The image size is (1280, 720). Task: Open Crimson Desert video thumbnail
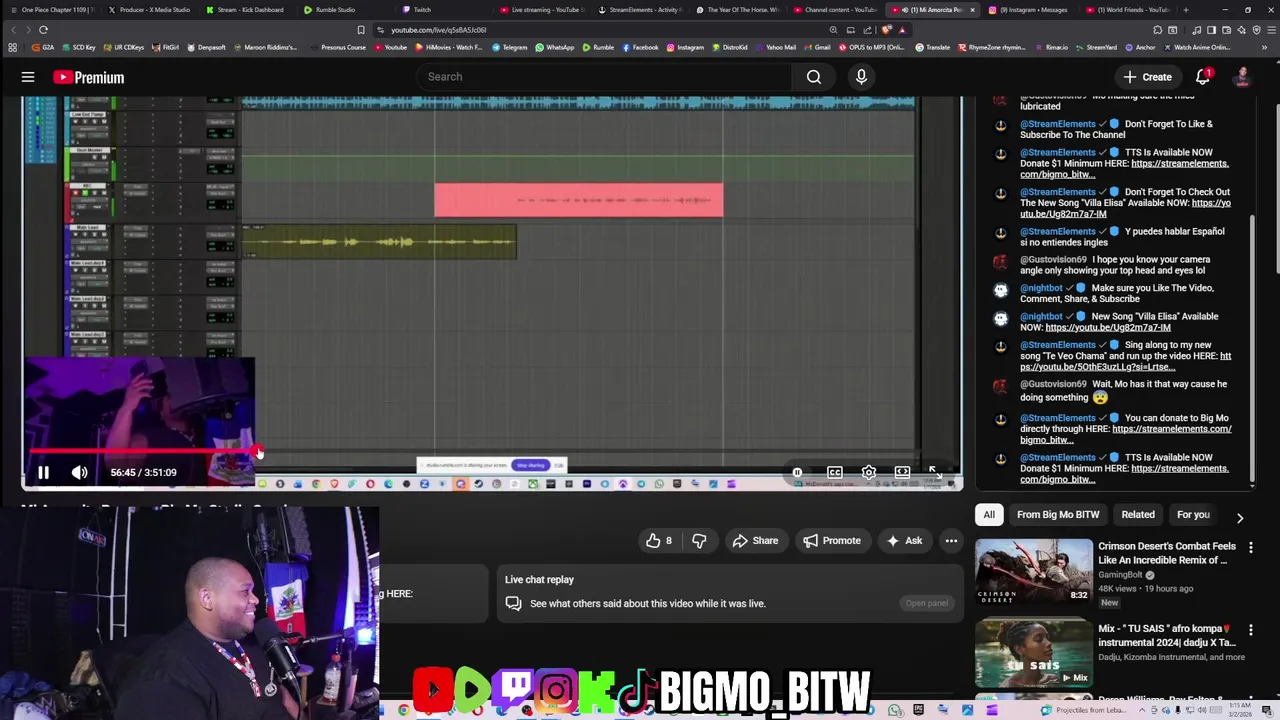[1034, 571]
